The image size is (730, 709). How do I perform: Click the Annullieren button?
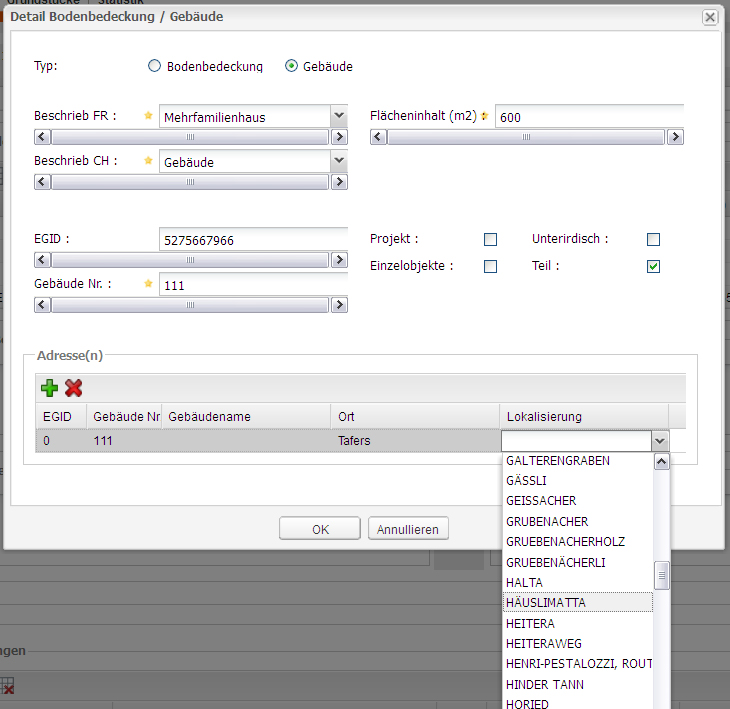coord(408,529)
